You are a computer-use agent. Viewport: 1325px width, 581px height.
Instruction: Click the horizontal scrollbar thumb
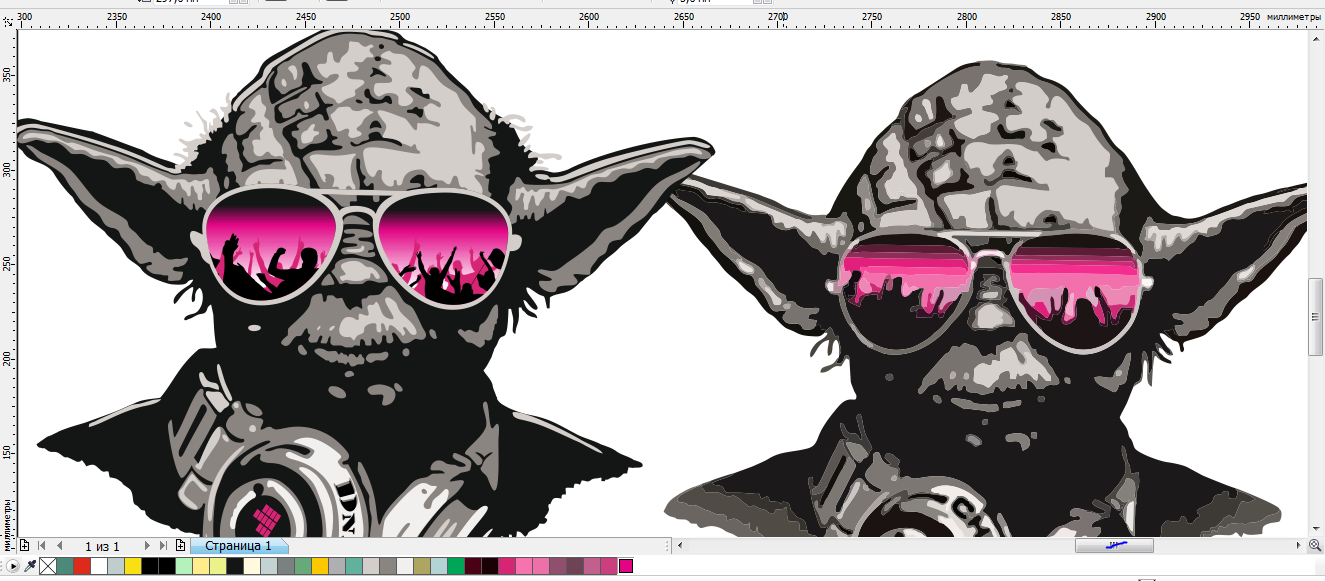click(1113, 546)
